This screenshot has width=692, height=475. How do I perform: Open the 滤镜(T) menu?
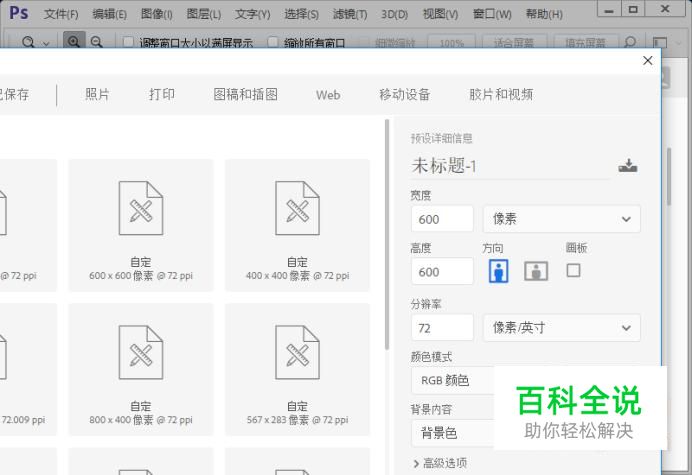350,14
